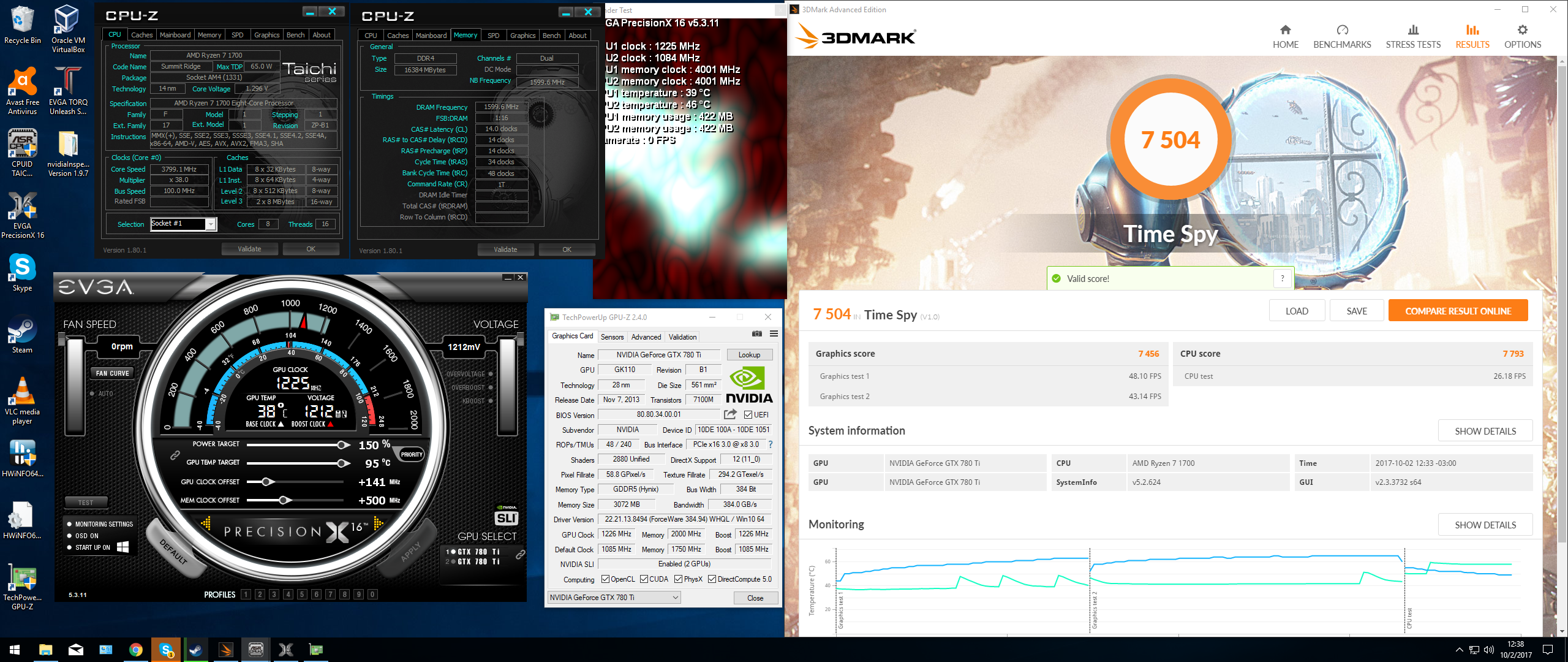Click COMPARE RESULT ONLINE button
The image size is (1568, 662).
click(1458, 311)
